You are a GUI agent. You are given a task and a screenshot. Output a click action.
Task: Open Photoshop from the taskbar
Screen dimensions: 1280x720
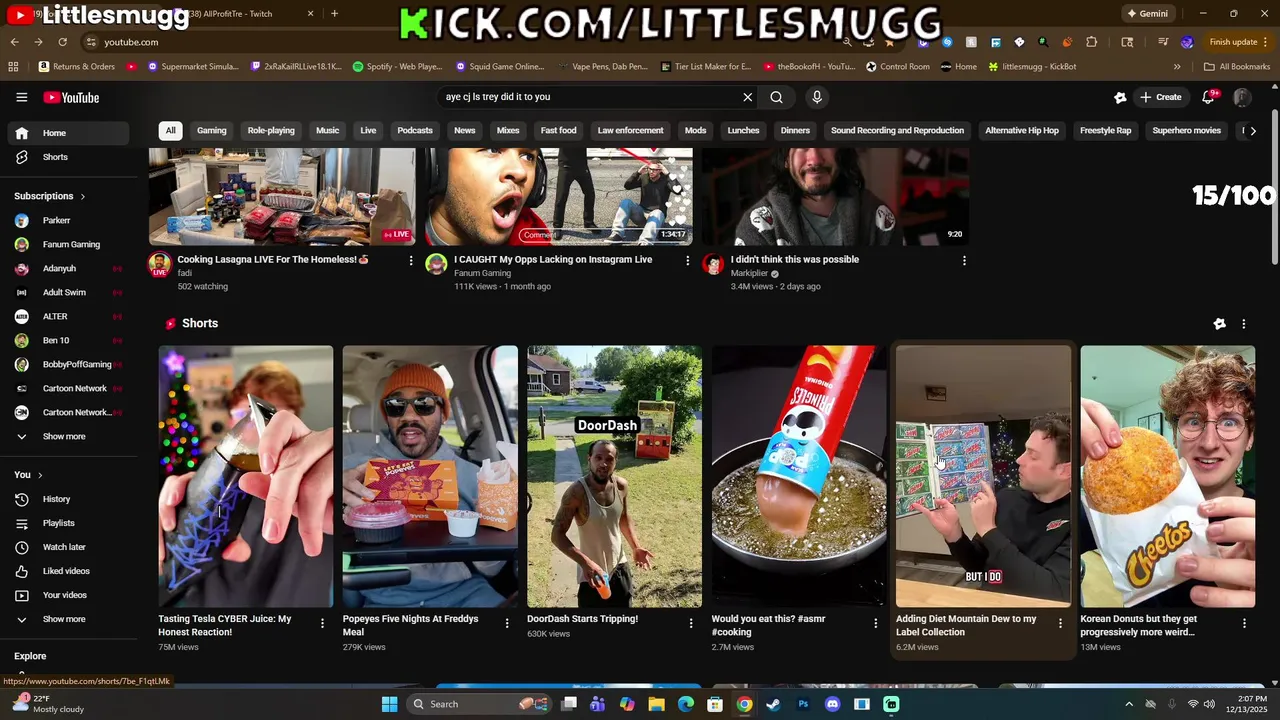pos(803,704)
